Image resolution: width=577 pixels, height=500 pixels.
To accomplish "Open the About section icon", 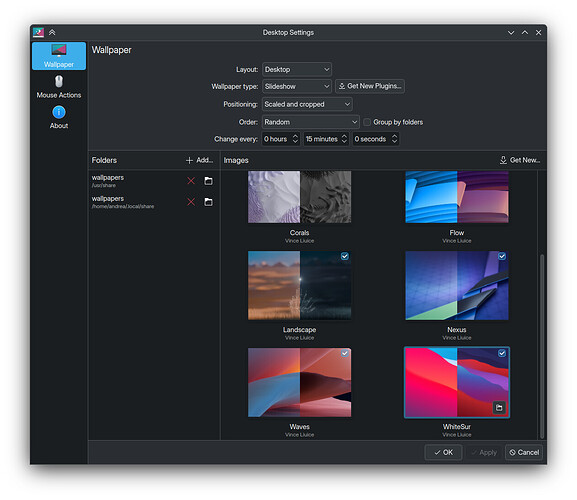I will tap(59, 112).
